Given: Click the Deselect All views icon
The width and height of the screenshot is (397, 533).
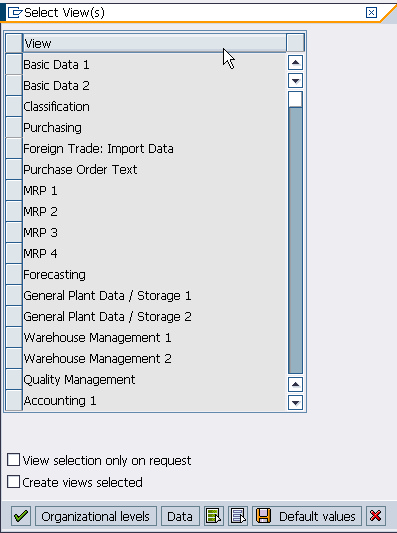Looking at the screenshot, I should pos(238,516).
